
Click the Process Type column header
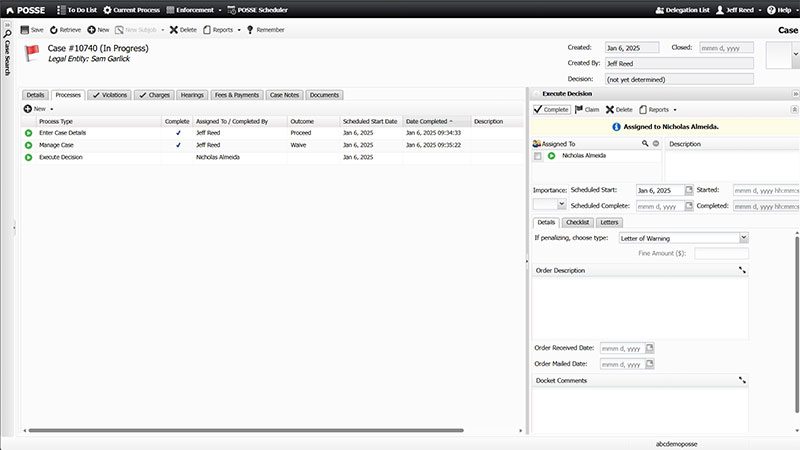tap(98, 121)
